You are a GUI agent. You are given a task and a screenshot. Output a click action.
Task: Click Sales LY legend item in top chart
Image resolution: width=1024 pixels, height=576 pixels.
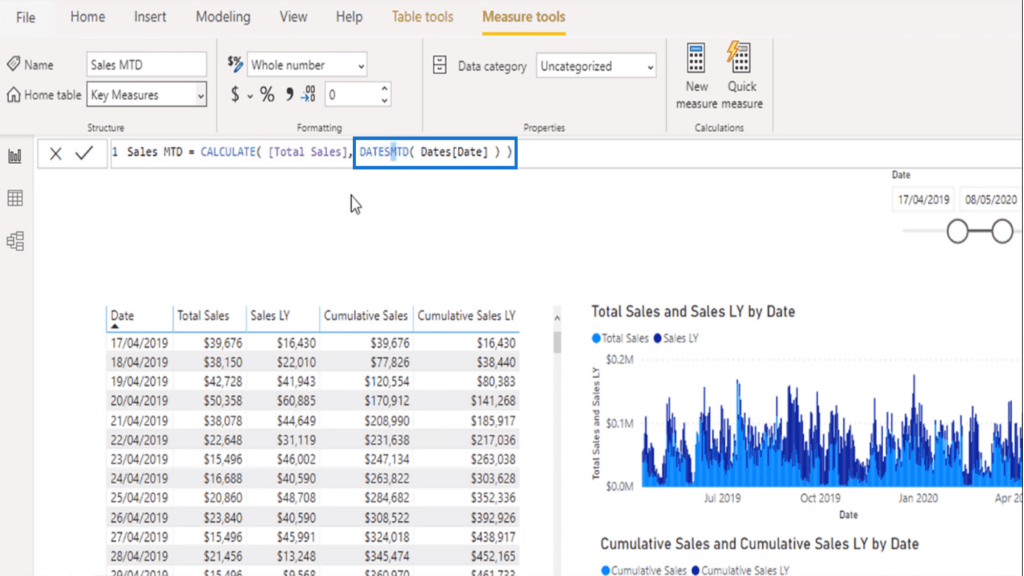point(676,338)
